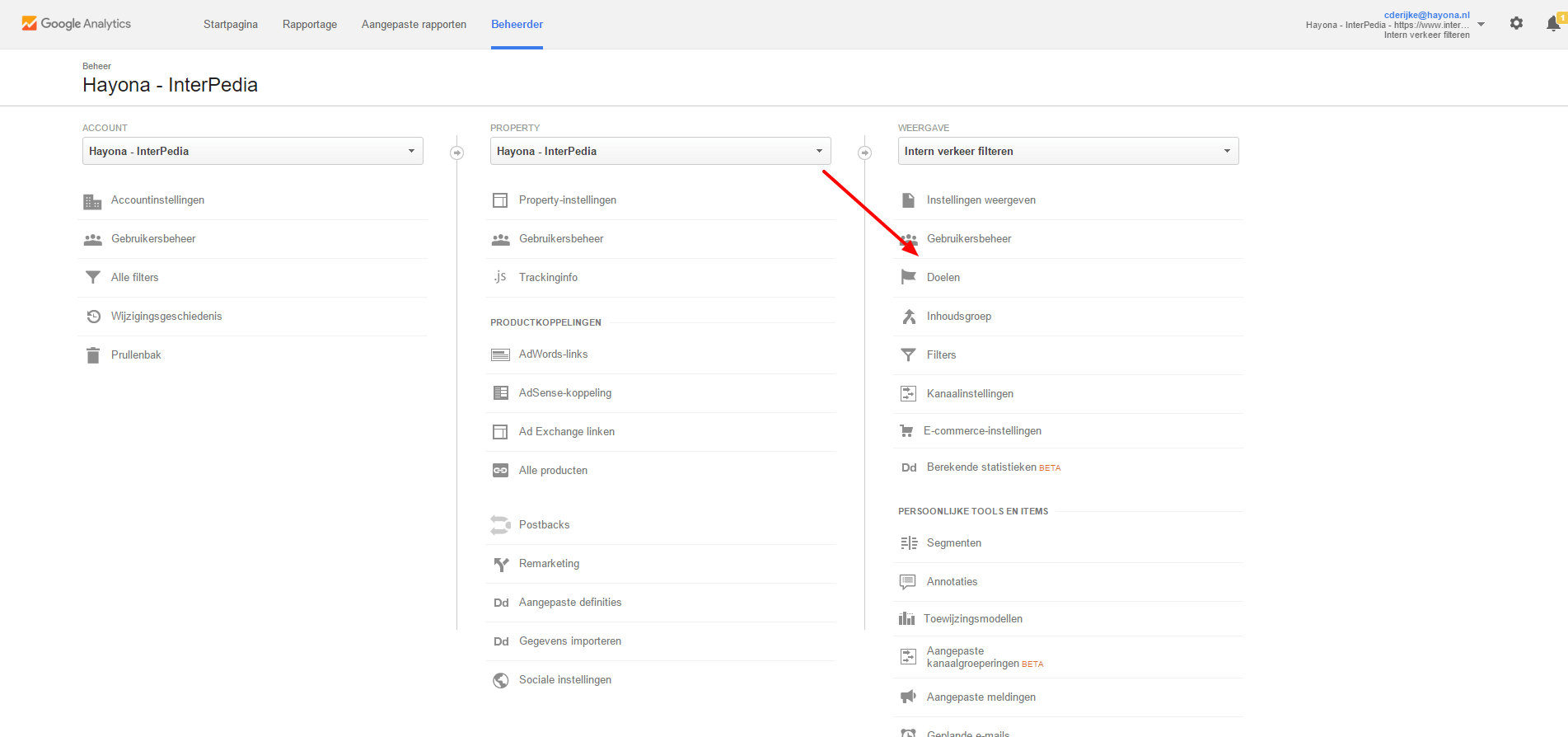The width and height of the screenshot is (1568, 737).
Task: Open view Filters link
Action: click(x=941, y=355)
